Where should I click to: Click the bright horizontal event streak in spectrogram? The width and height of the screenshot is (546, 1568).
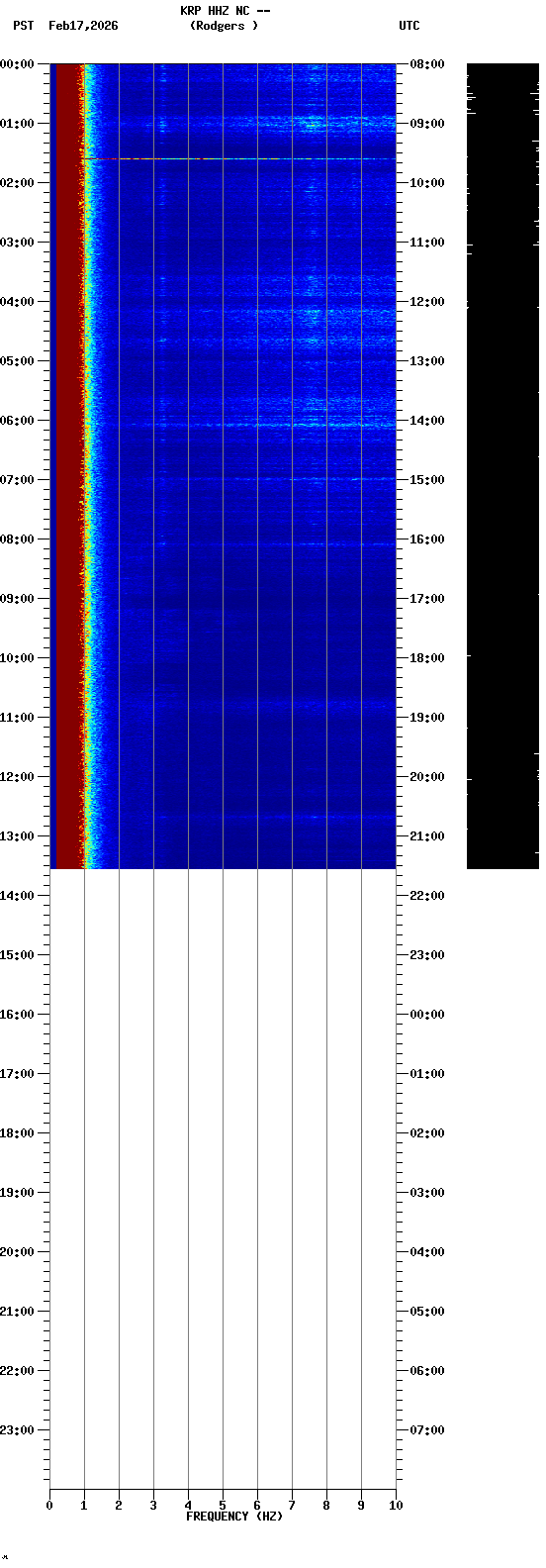coord(239,158)
